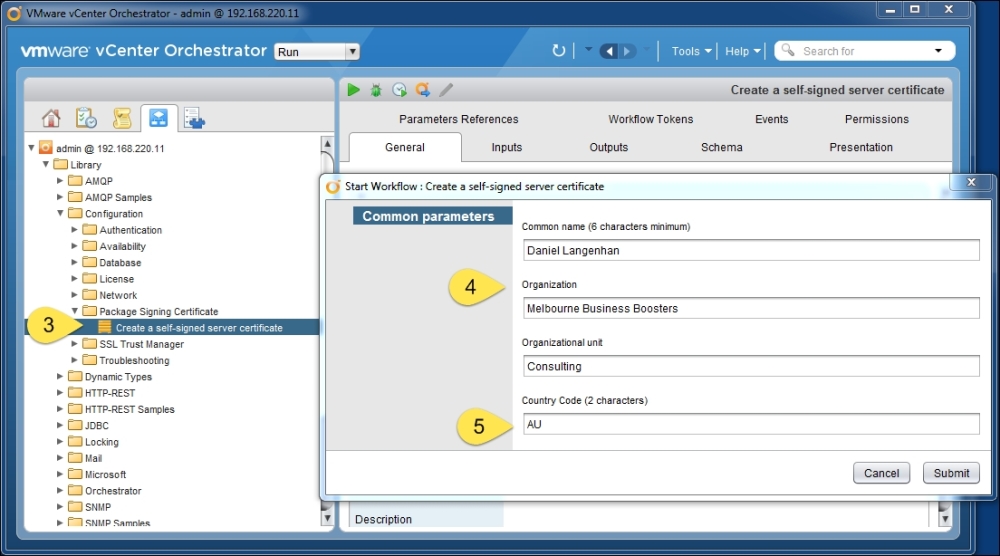Click the forward navigation arrow
The image size is (1000, 556).
pos(628,51)
